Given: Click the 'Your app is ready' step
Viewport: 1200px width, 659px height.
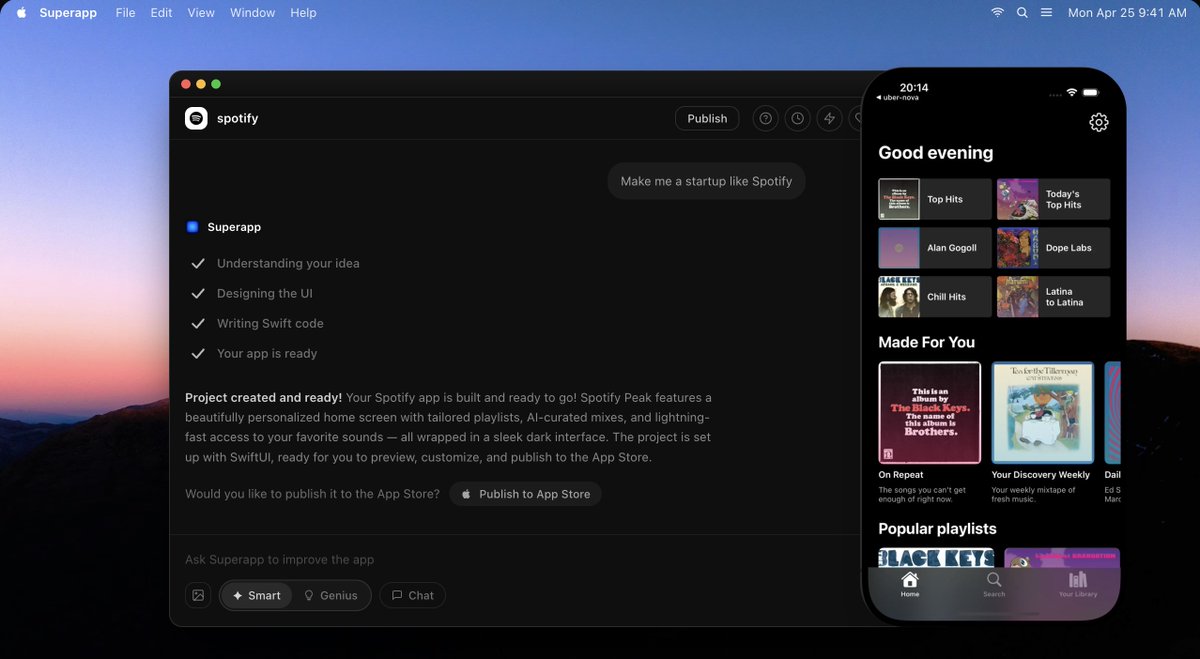Looking at the screenshot, I should 267,353.
